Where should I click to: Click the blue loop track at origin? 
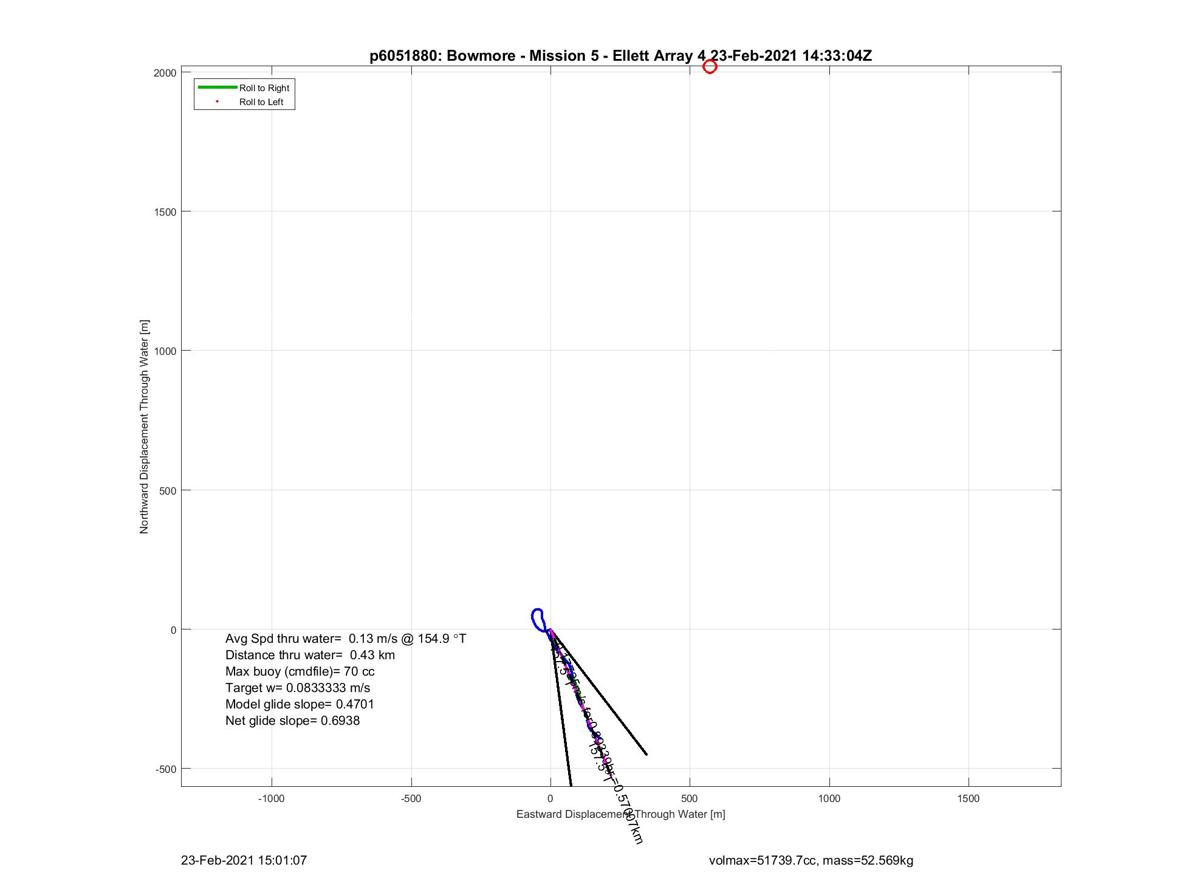[x=538, y=620]
